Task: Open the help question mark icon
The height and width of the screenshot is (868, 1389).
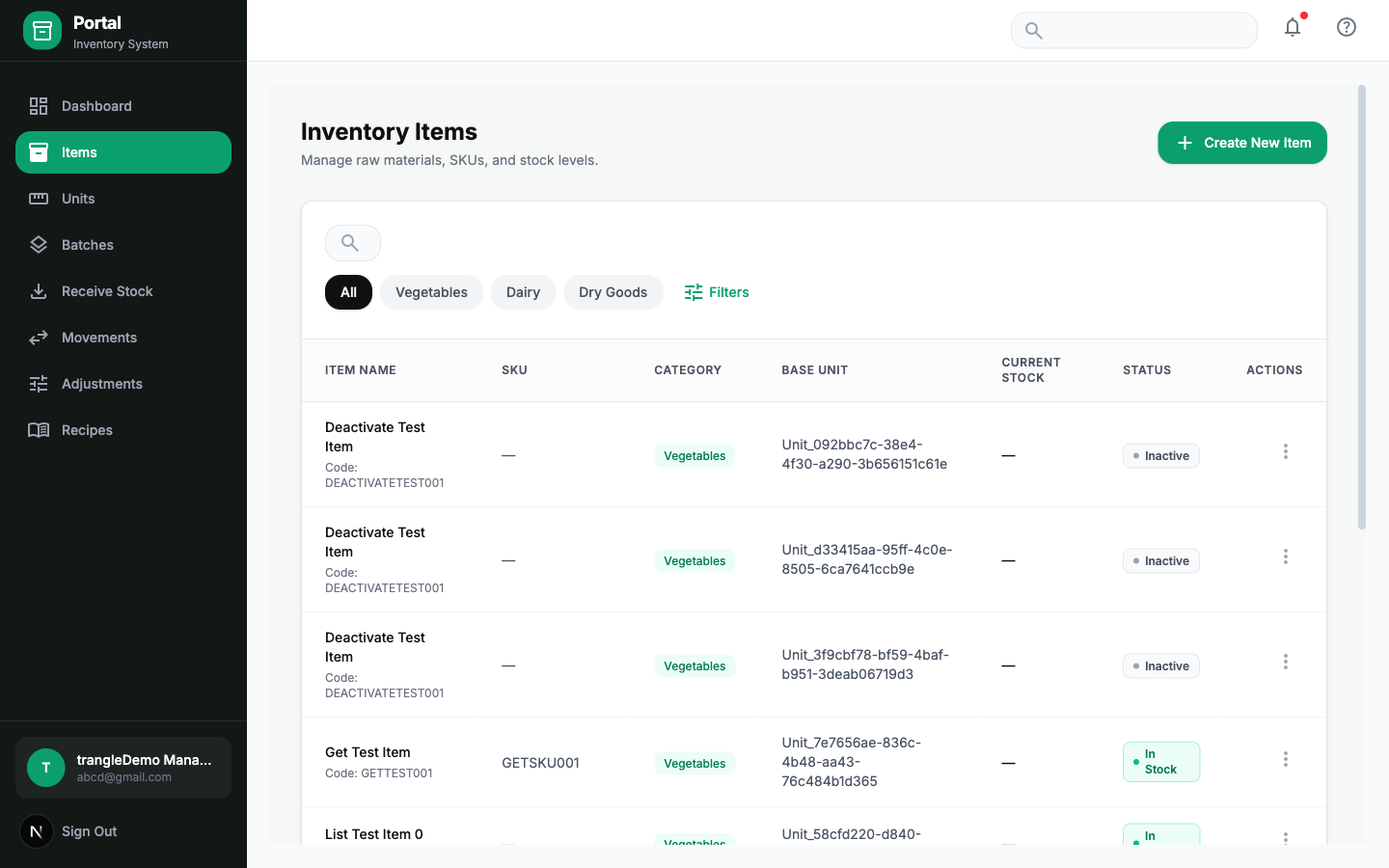Action: [1347, 27]
